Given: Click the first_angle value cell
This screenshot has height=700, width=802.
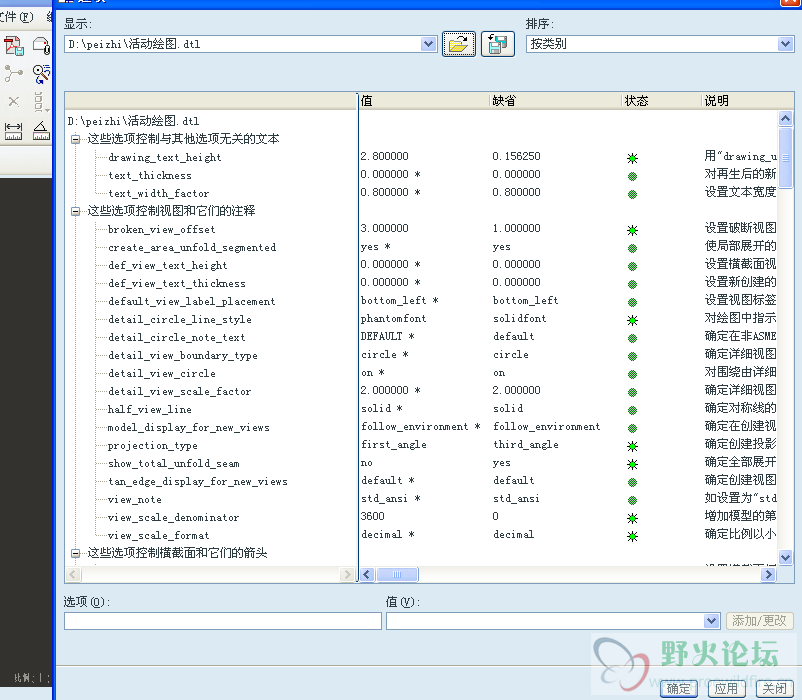Looking at the screenshot, I should (393, 445).
